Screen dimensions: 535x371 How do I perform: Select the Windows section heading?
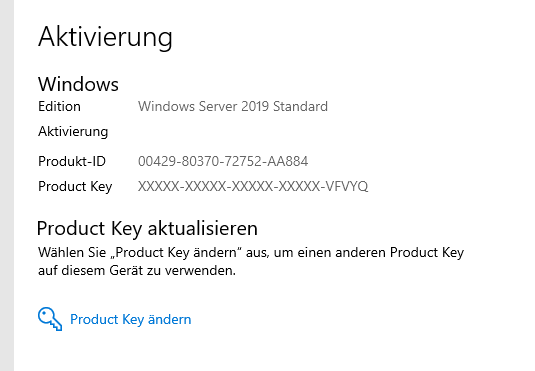click(x=78, y=84)
